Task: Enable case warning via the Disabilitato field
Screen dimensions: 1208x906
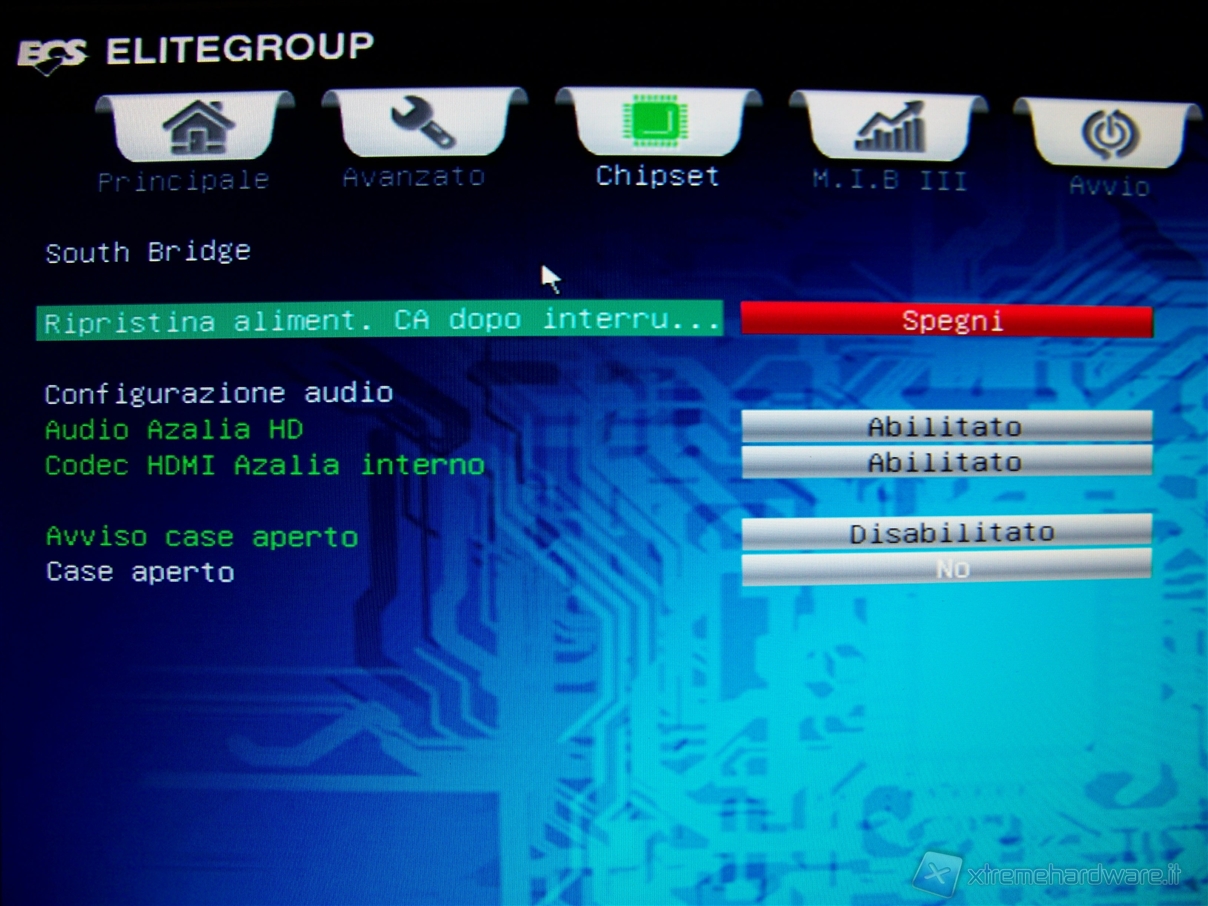Action: [x=946, y=533]
